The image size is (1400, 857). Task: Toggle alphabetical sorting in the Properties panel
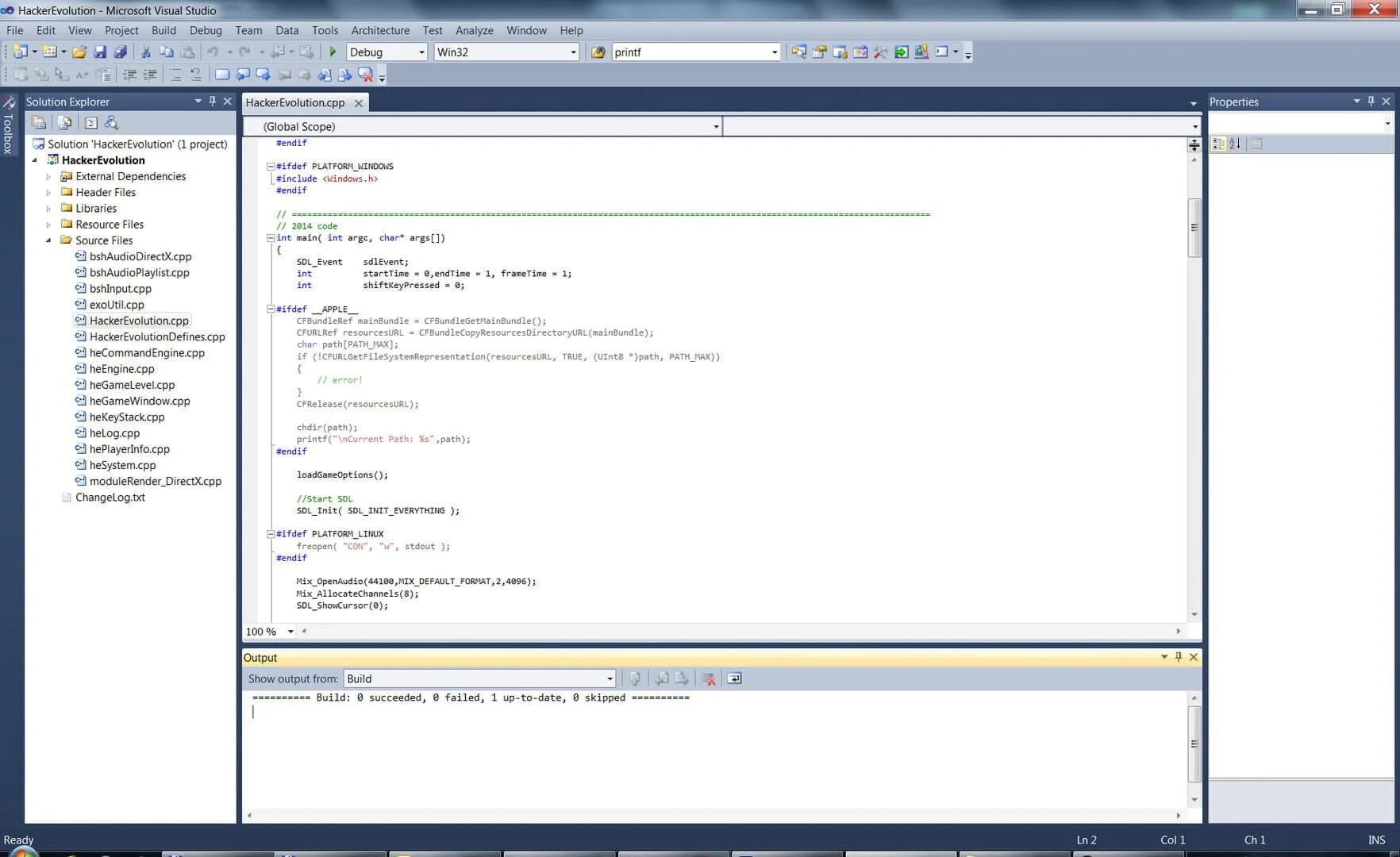(1236, 144)
